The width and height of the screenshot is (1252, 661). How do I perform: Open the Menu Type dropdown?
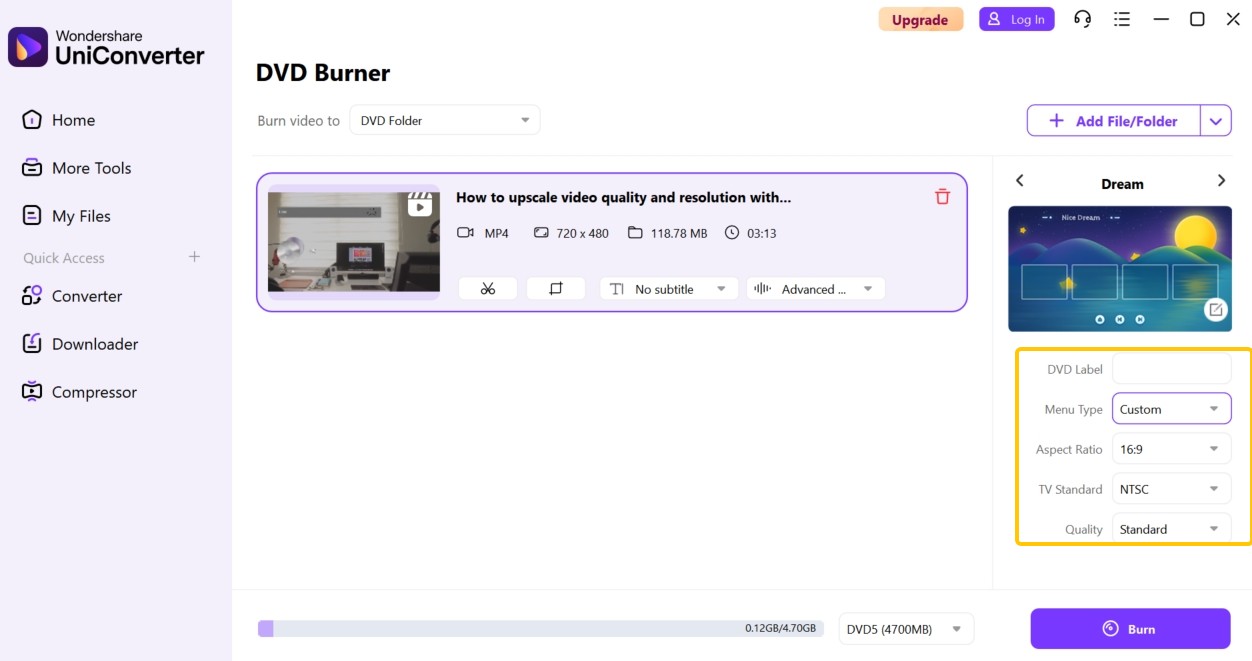point(1172,409)
